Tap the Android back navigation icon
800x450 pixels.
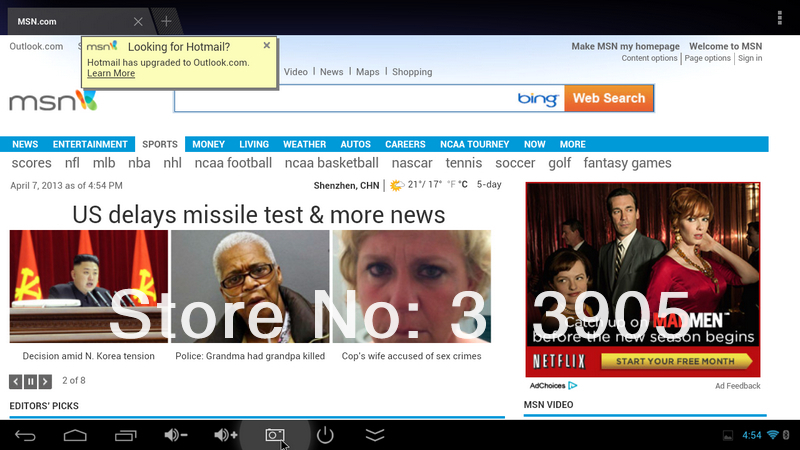(25, 435)
